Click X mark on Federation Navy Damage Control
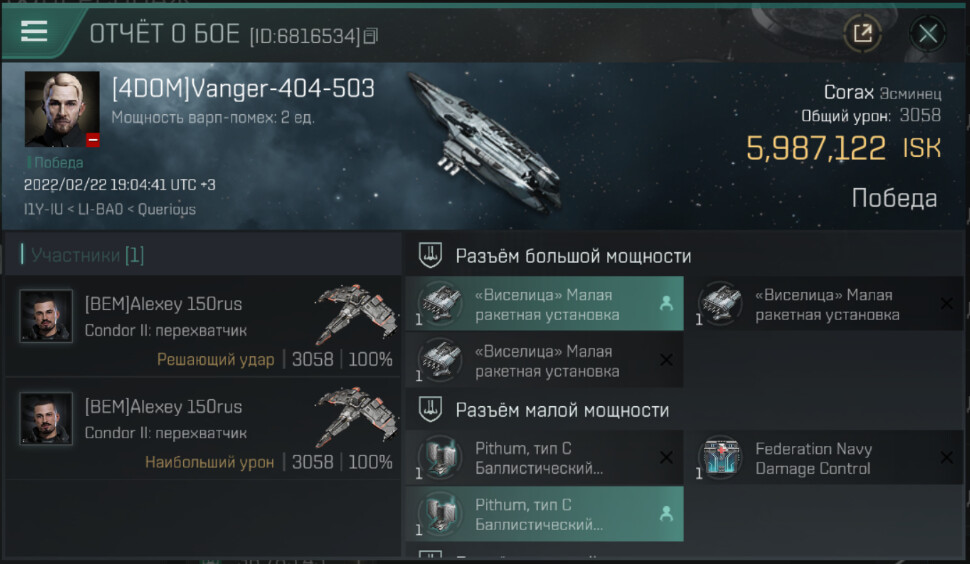The height and width of the screenshot is (564, 970). pos(946,458)
